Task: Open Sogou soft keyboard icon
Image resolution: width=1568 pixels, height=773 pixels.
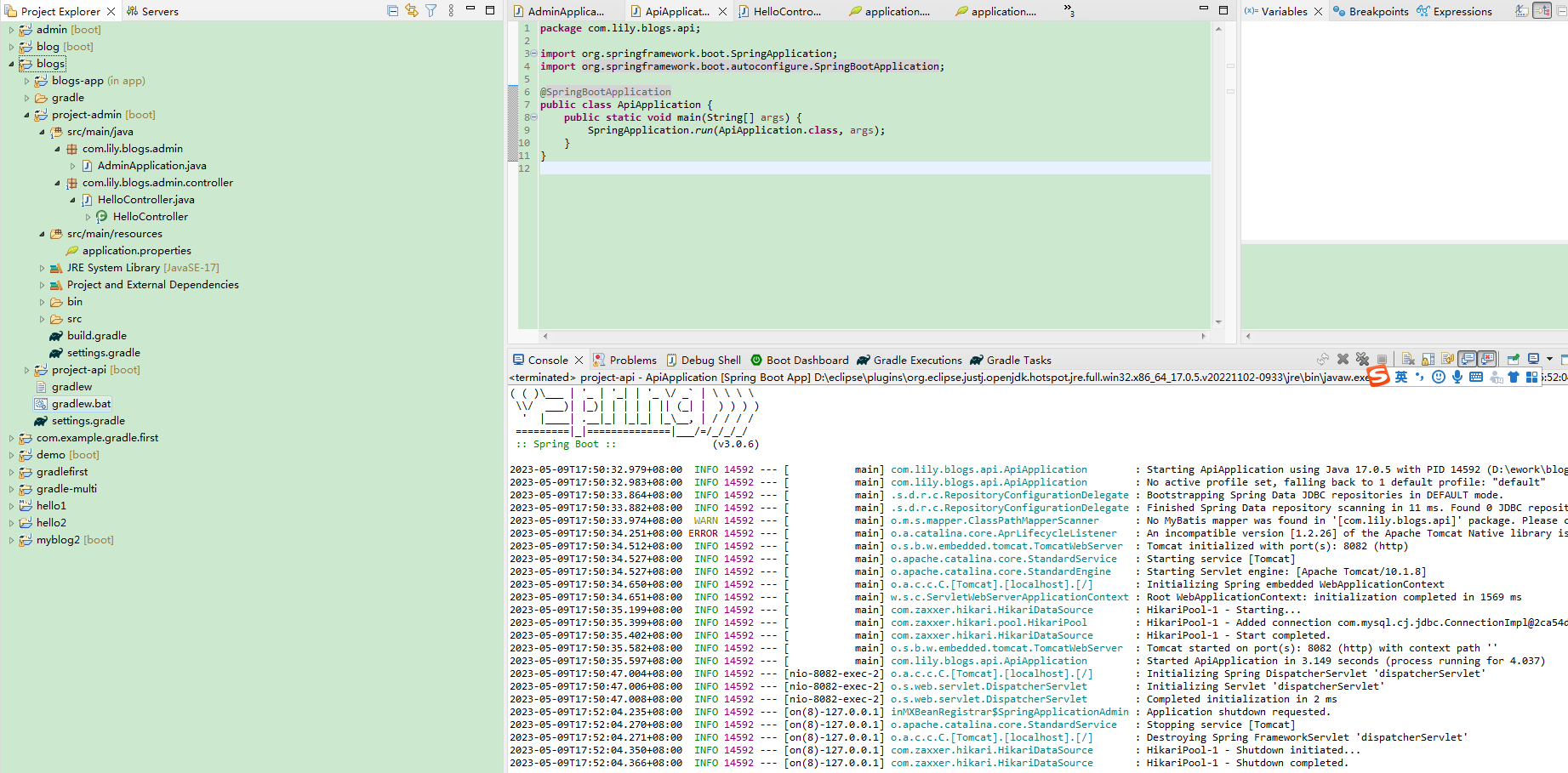Action: tap(1476, 377)
